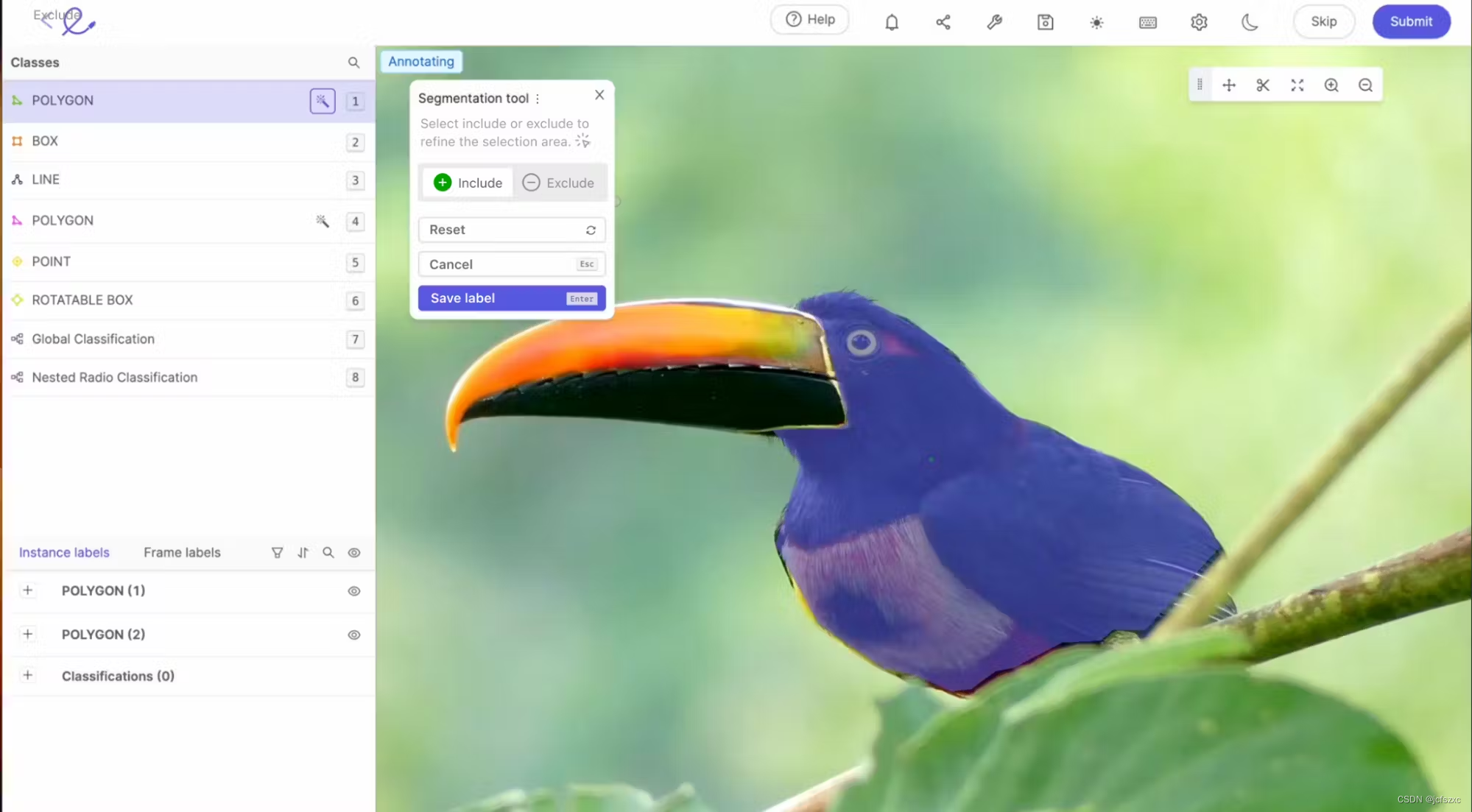Click the zoom in magnifier icon
1472x812 pixels.
tap(1331, 85)
